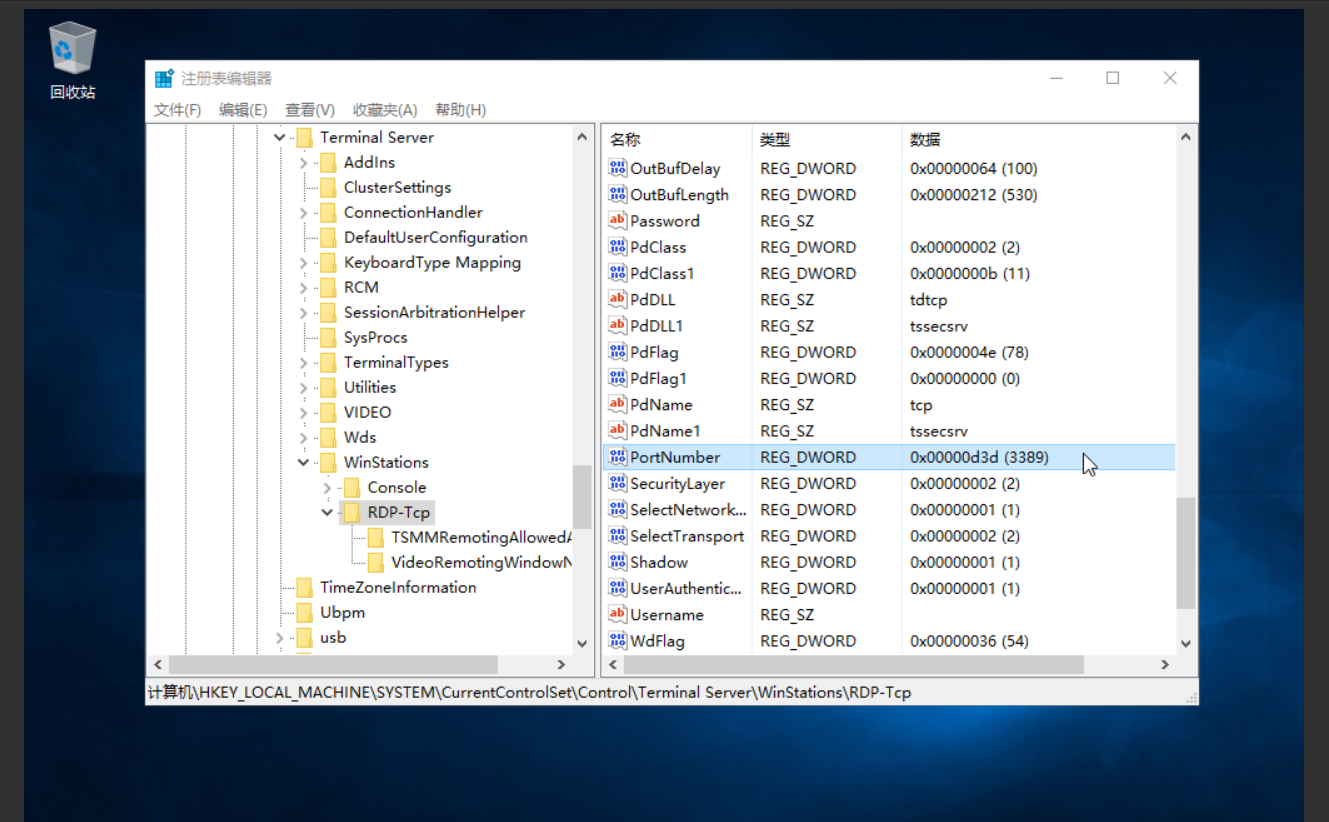Select the UserAuthentic... DWORD icon
1329x822 pixels.
618,588
